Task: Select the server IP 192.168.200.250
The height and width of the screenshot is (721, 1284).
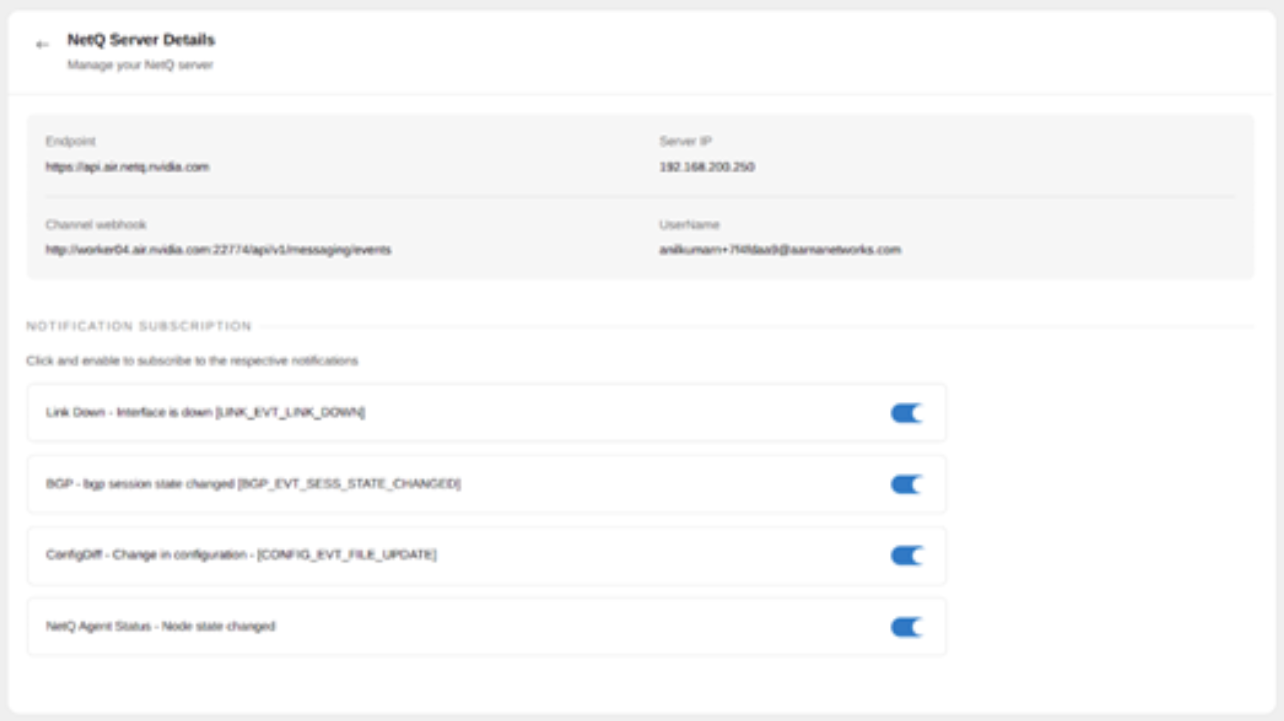Action: [707, 167]
